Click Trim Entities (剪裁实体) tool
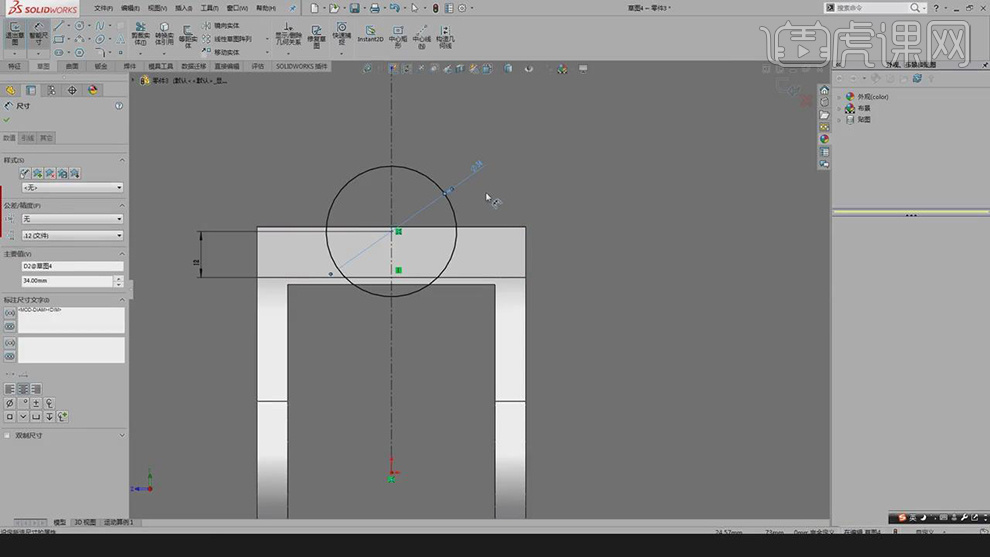Screen dimensions: 990x557 [140, 33]
